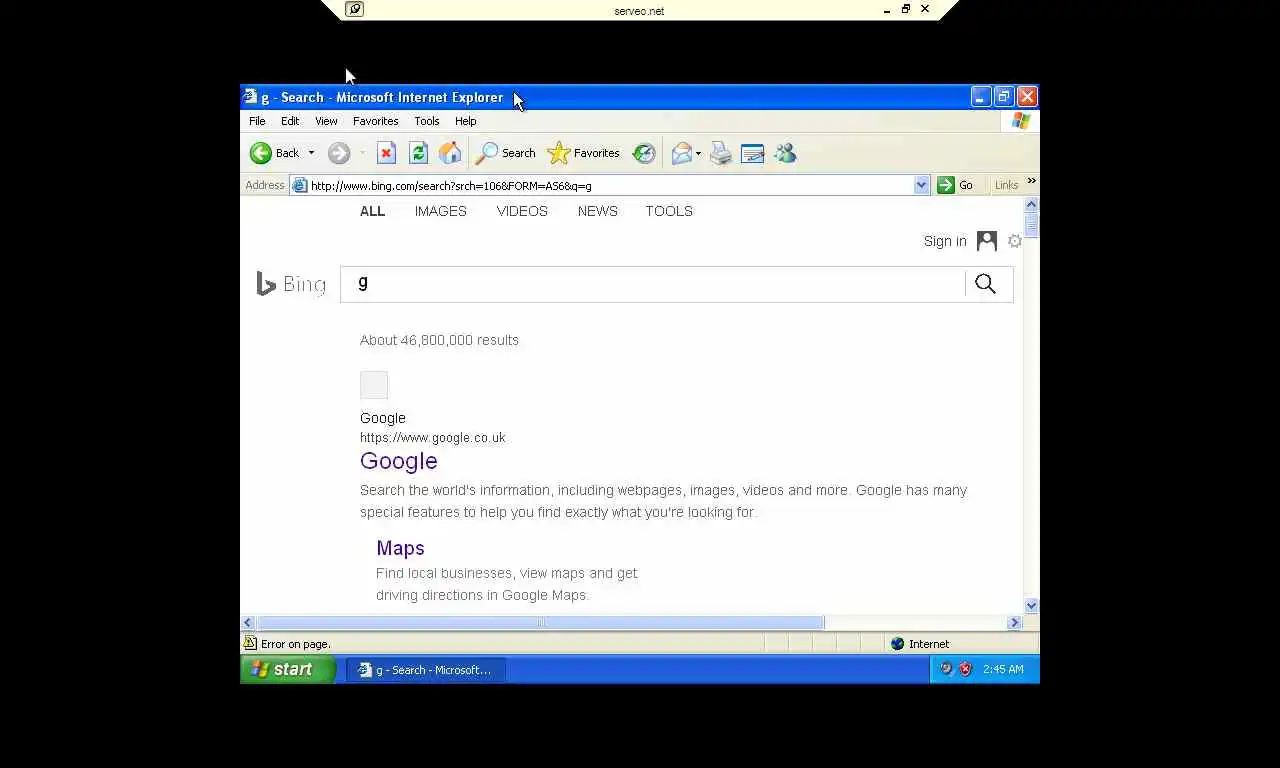1280x768 pixels.
Task: Click the 2:45 AM clock
Action: (1003, 670)
